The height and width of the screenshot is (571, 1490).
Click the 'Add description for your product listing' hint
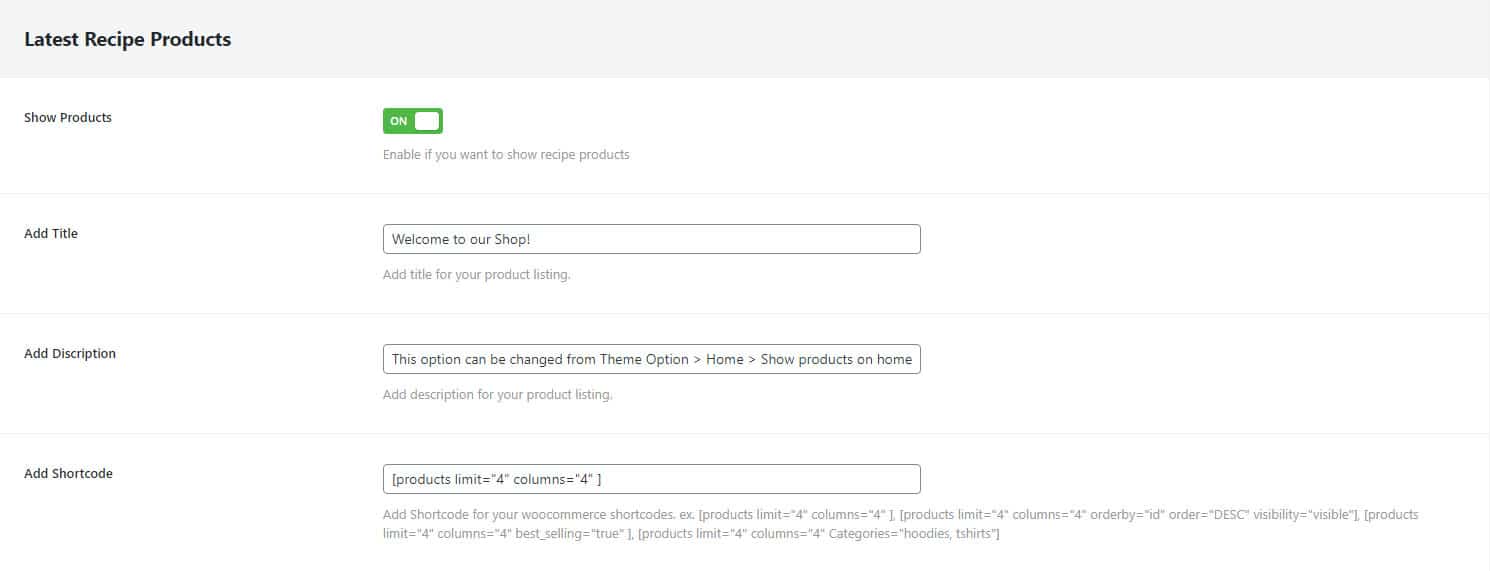(497, 395)
